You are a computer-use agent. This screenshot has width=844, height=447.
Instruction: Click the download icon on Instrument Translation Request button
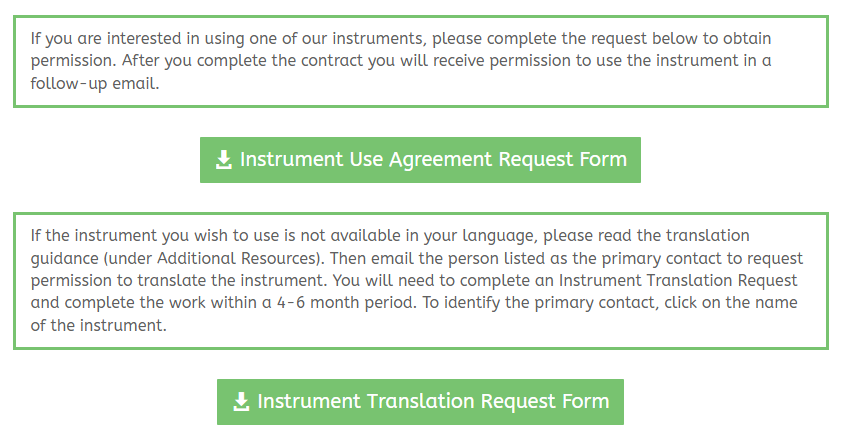[241, 402]
